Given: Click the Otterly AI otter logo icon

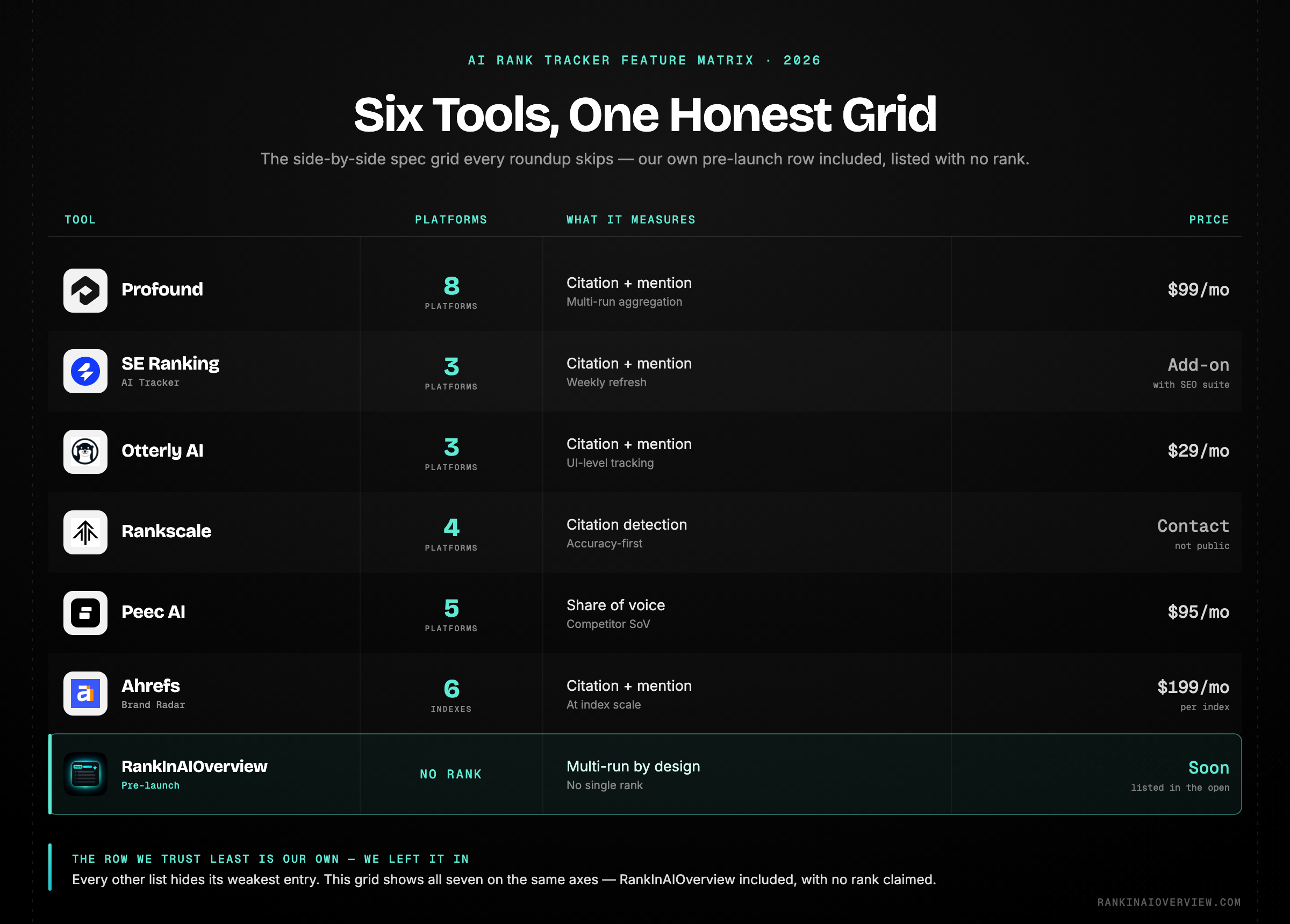Looking at the screenshot, I should pyautogui.click(x=85, y=452).
